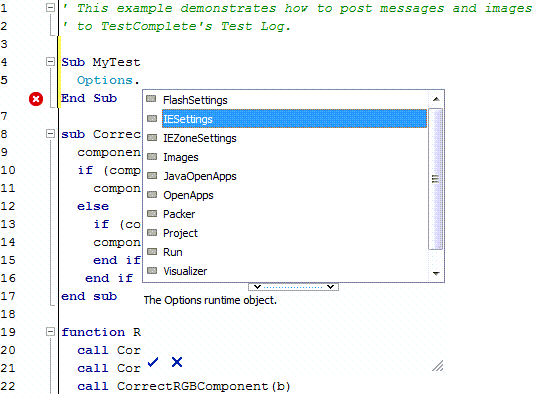Click the 'End Sub' statement with error
Screen dimensions: 543x394
[89, 98]
